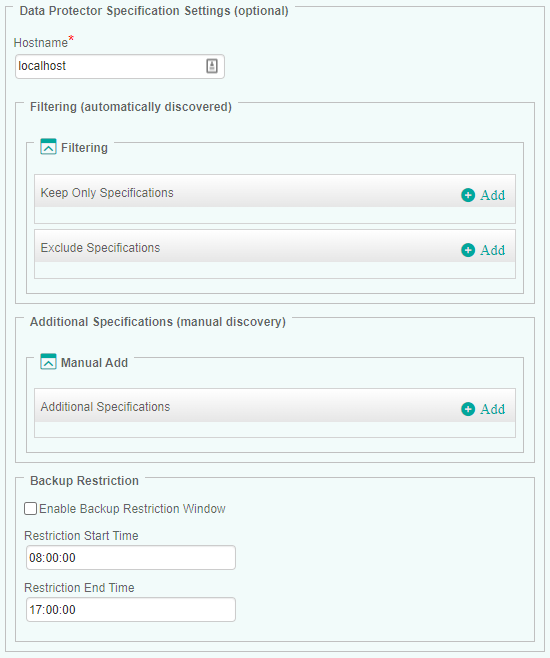The width and height of the screenshot is (550, 658).
Task: Collapse the Filtering section
Action: (48, 147)
